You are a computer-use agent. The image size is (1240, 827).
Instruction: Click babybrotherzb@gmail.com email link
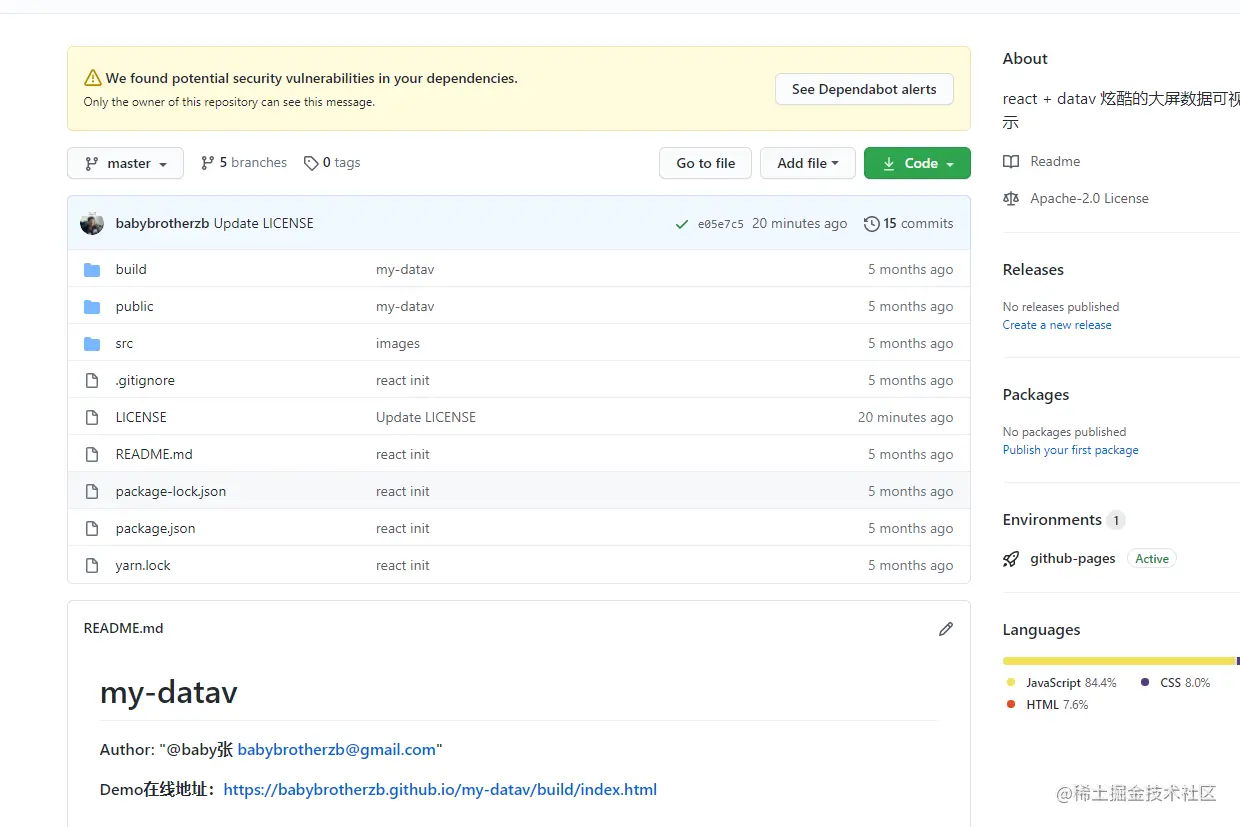337,750
